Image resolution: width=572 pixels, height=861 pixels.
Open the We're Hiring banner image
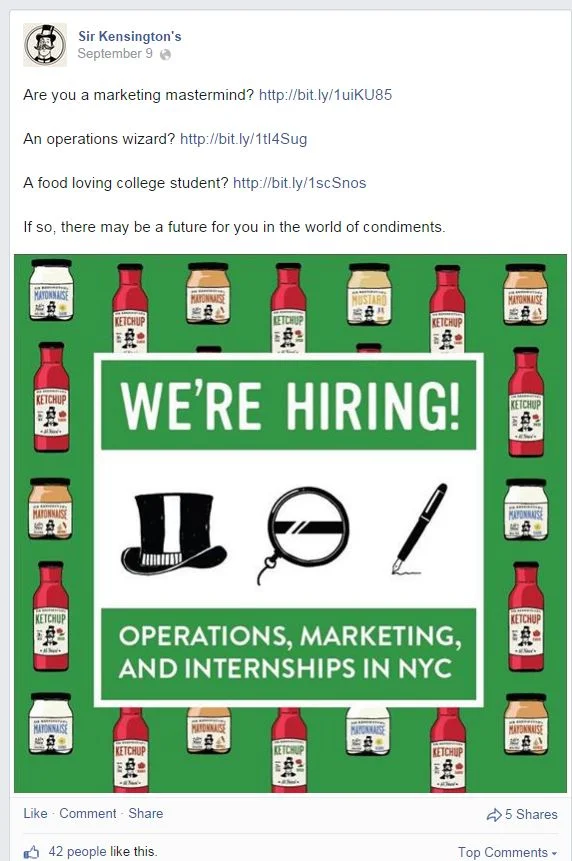click(290, 523)
